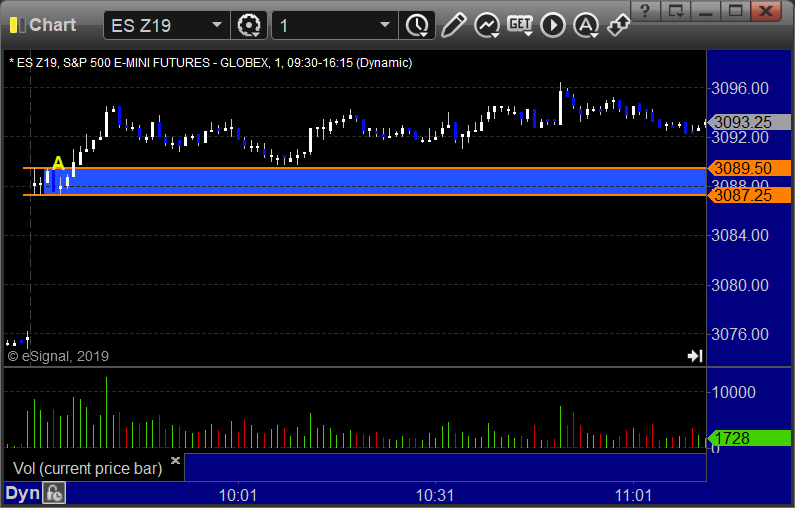Click the yellow A marker on chart
The width and height of the screenshot is (795, 508).
pyautogui.click(x=58, y=163)
